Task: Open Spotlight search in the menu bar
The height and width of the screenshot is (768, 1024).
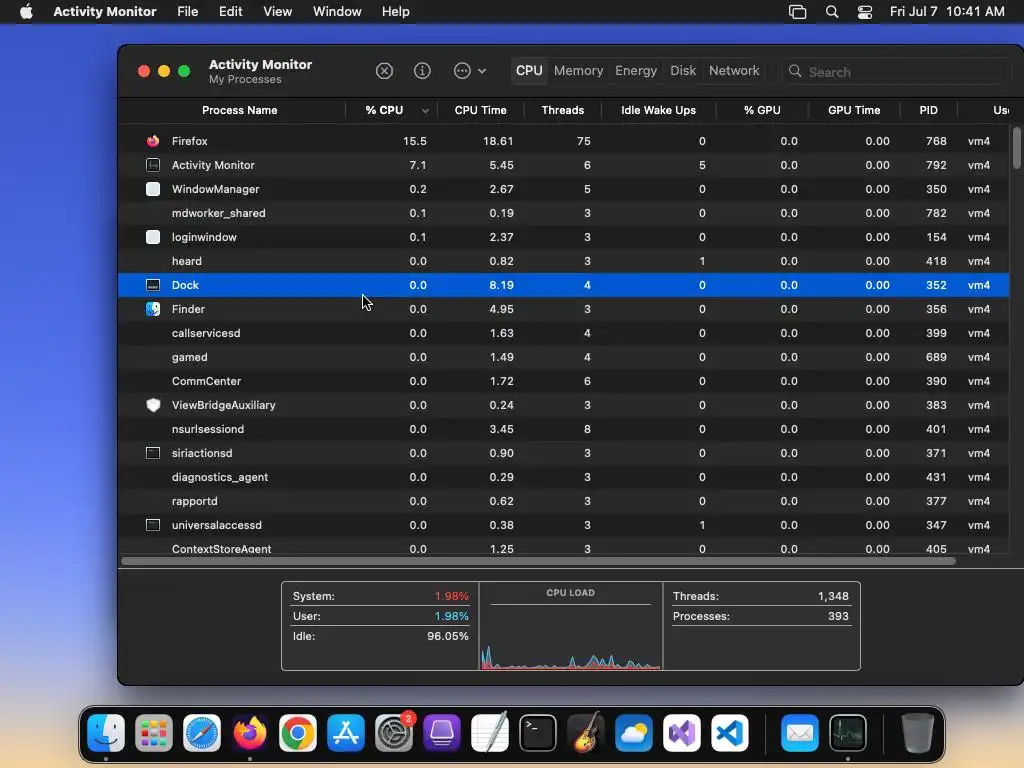Action: coord(832,12)
